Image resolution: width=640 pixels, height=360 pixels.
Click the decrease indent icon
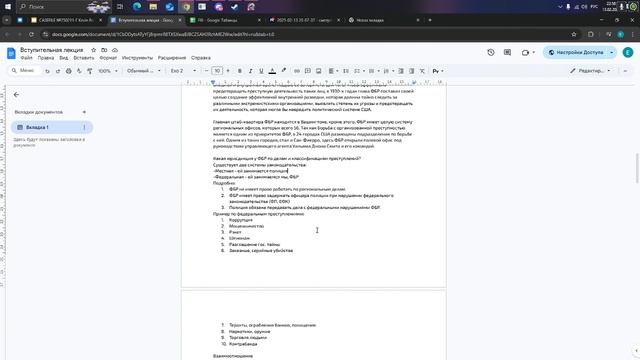401,71
